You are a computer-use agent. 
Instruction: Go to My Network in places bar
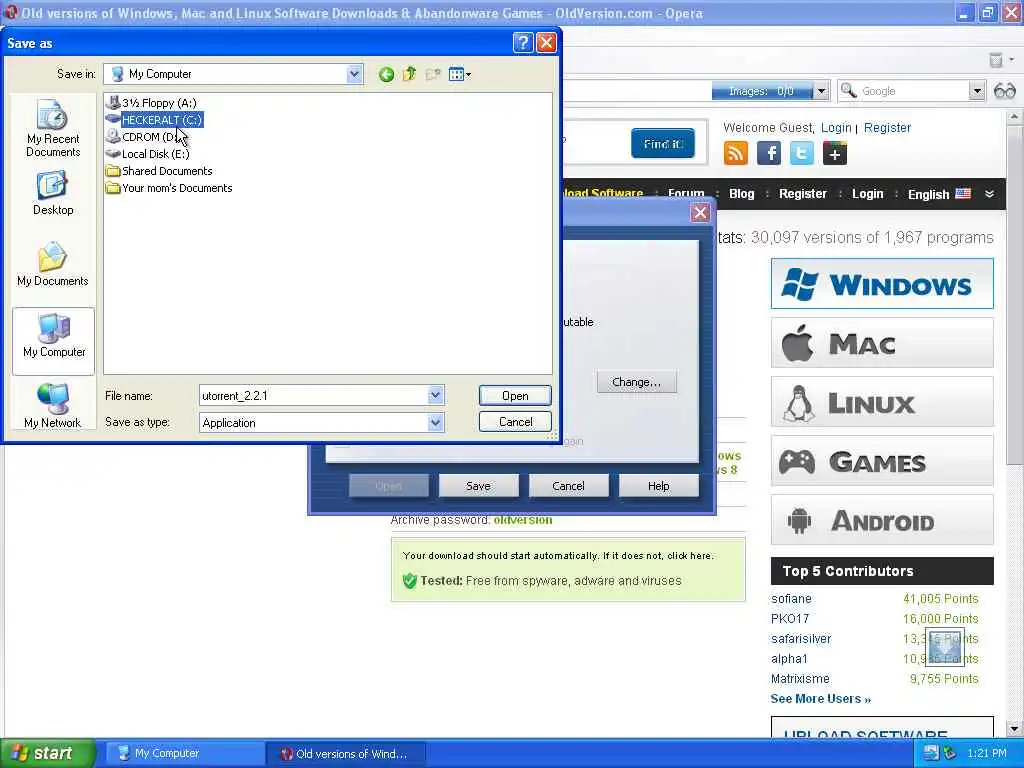(x=53, y=406)
